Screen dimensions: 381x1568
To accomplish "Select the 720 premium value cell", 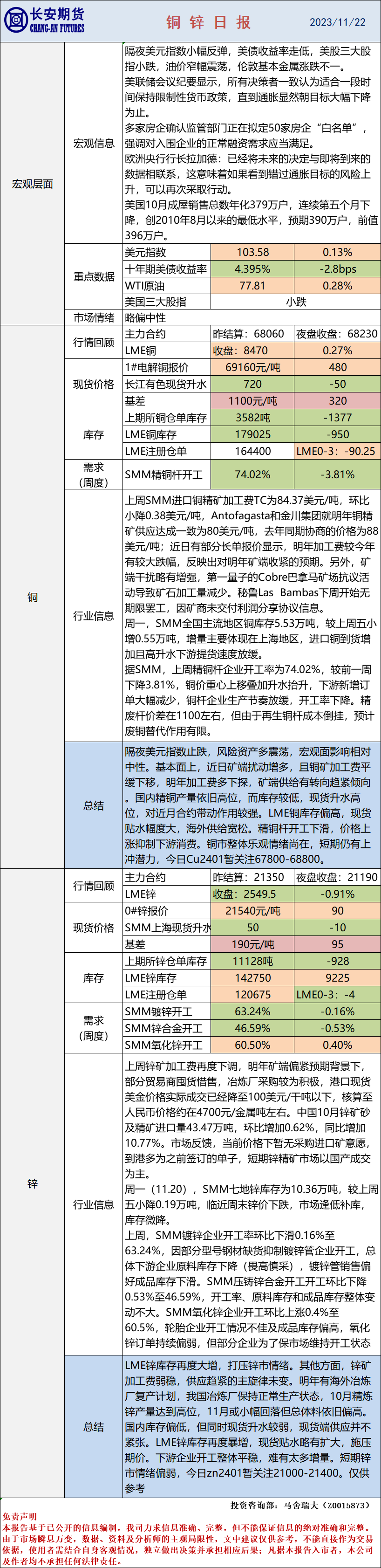I will click(252, 384).
